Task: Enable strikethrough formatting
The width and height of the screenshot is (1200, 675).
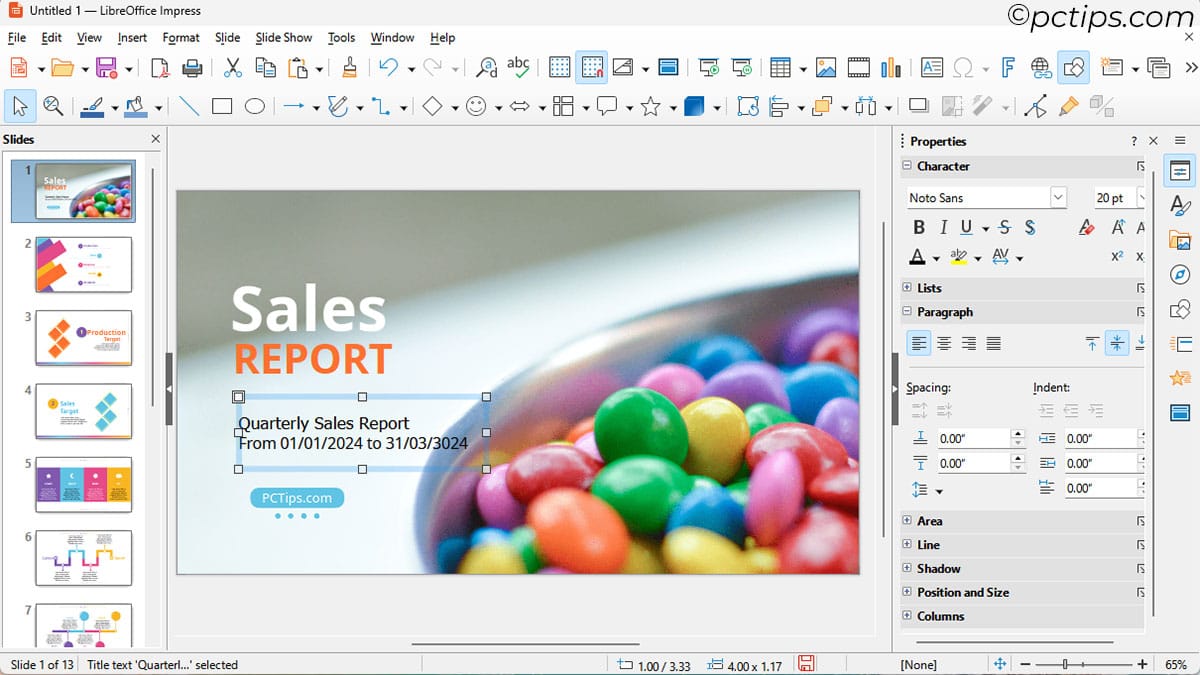Action: [1003, 227]
